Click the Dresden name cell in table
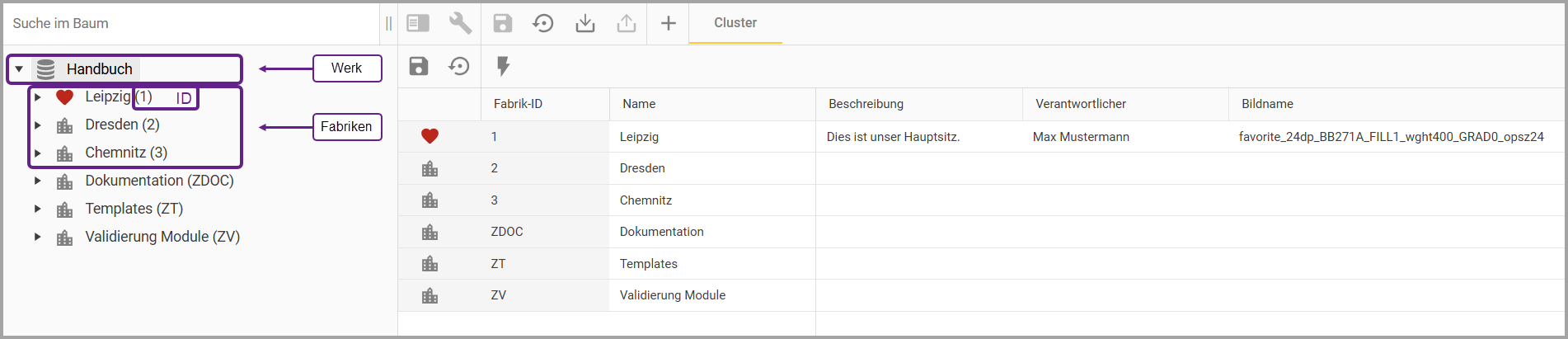This screenshot has width=1568, height=339. coord(642,168)
